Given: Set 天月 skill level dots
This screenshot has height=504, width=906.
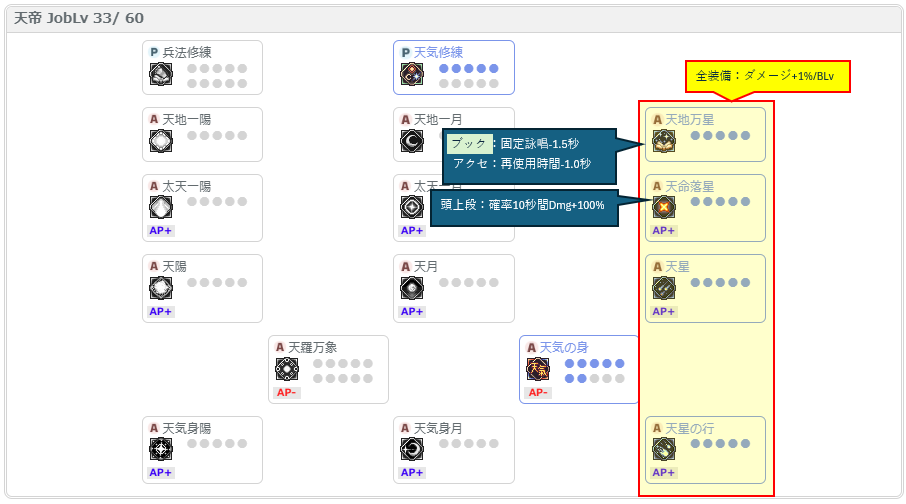Looking at the screenshot, I should coord(469,283).
